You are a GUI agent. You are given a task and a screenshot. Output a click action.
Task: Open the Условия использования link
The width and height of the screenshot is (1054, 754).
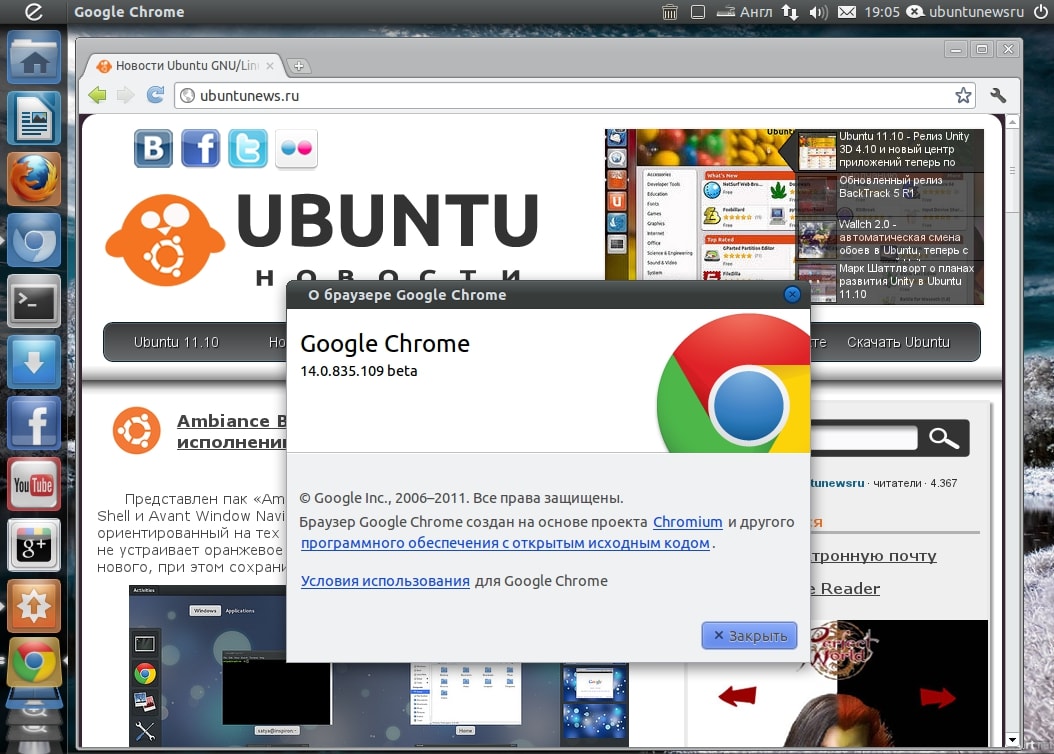coord(385,581)
